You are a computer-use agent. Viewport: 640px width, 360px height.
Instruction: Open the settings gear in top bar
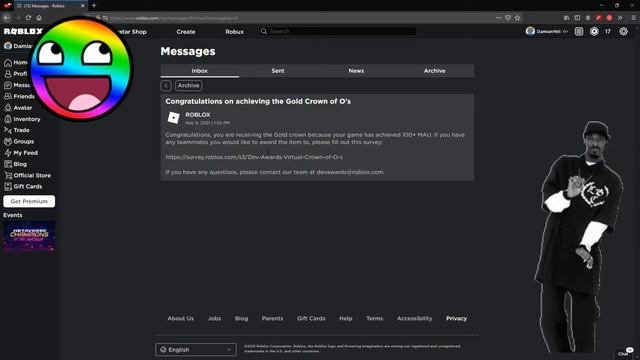point(623,31)
